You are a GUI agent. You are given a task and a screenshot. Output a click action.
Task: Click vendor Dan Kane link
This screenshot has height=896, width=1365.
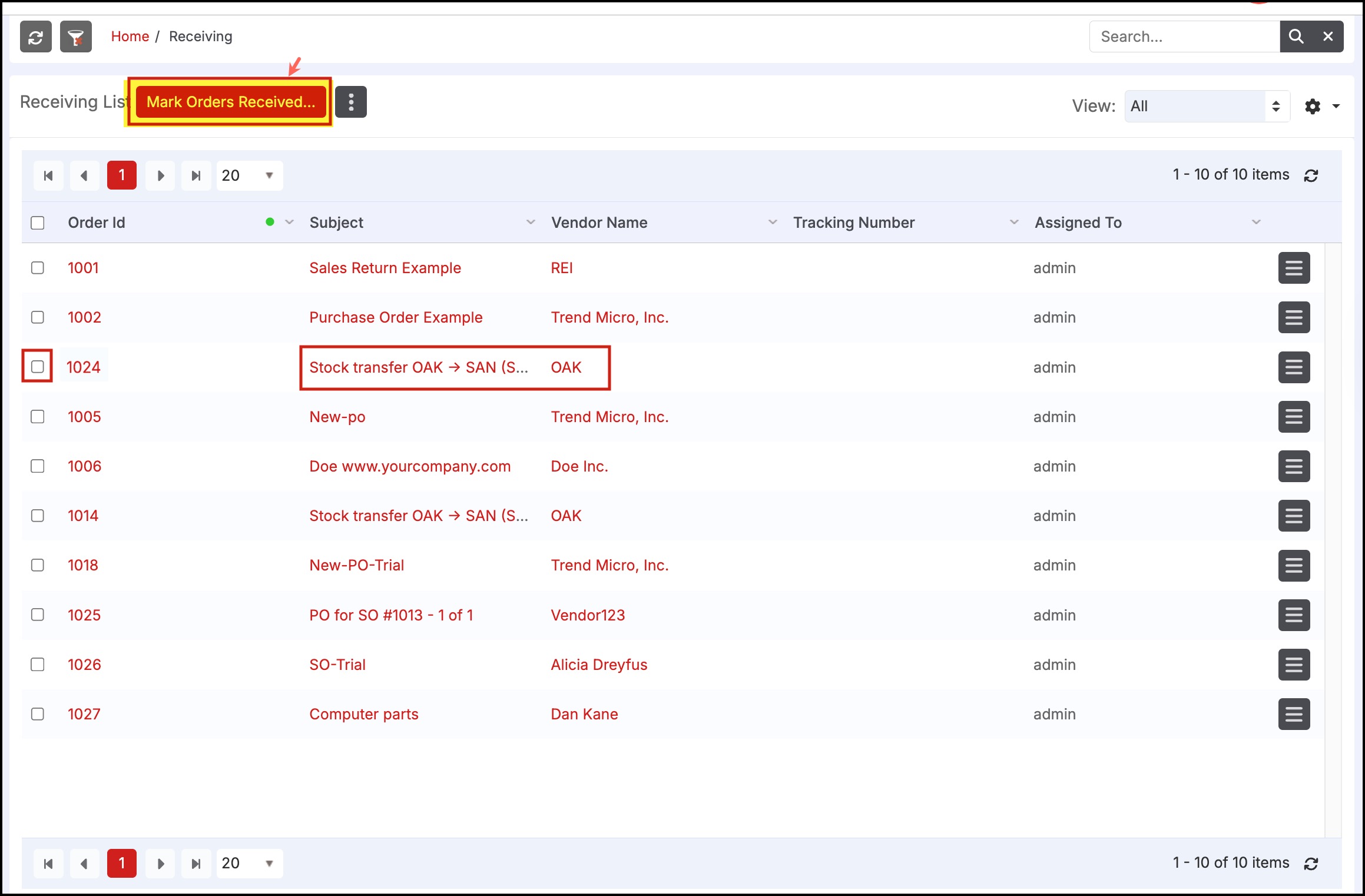584,714
